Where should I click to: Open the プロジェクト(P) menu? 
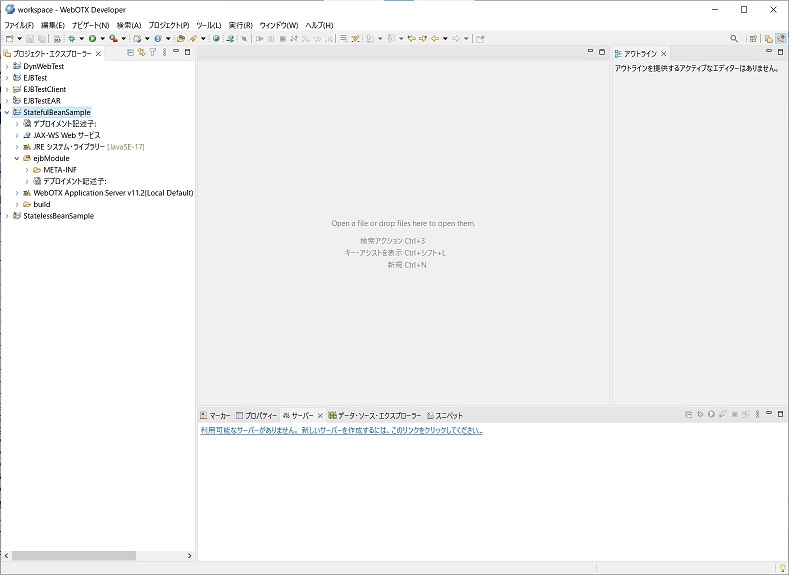pyautogui.click(x=168, y=25)
